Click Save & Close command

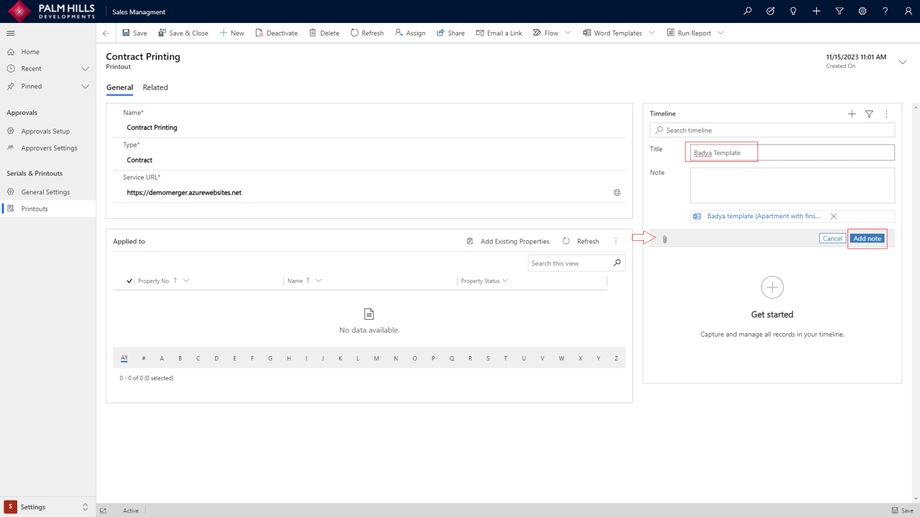coord(183,33)
